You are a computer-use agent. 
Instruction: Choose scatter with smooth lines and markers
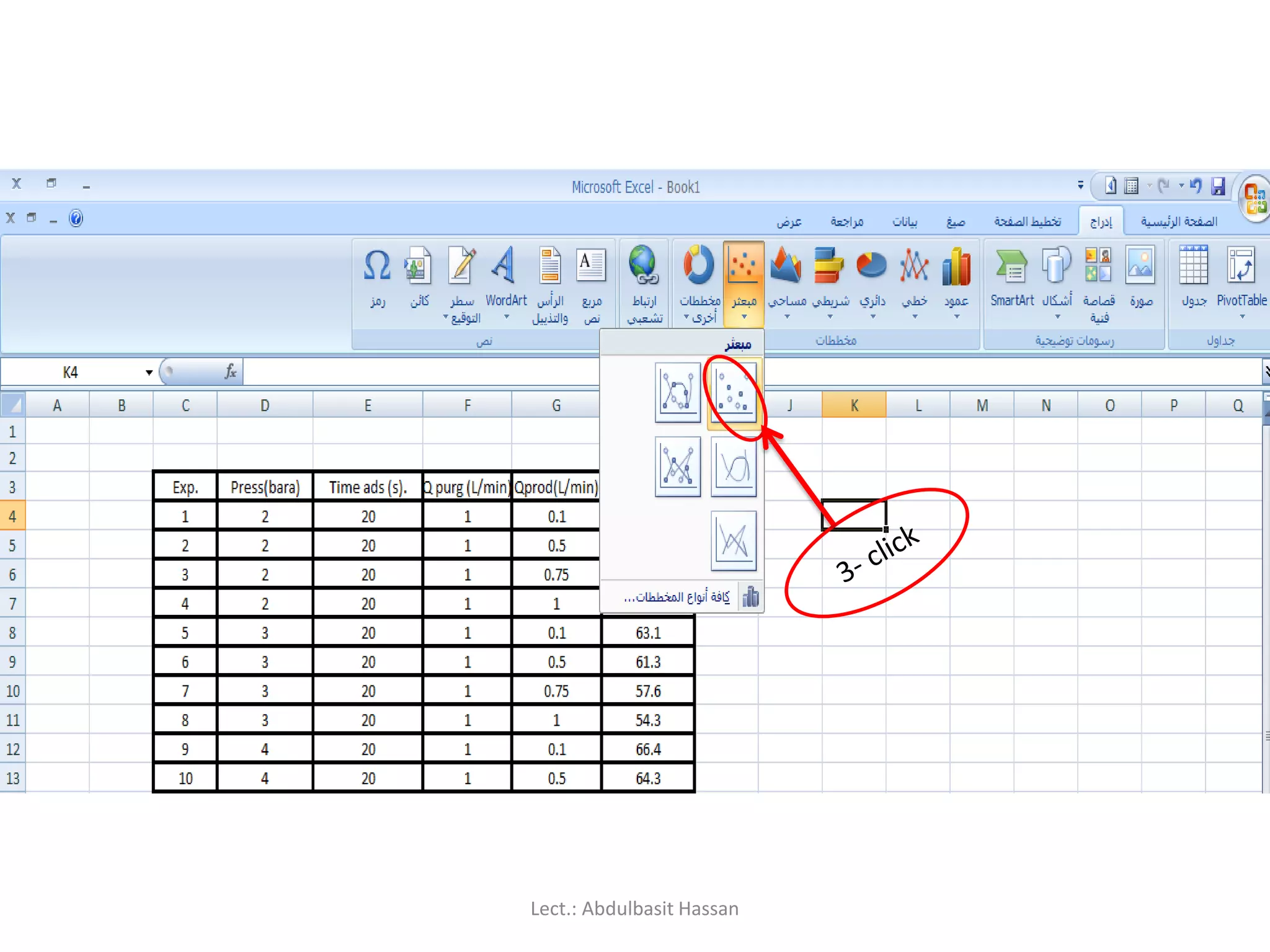677,393
